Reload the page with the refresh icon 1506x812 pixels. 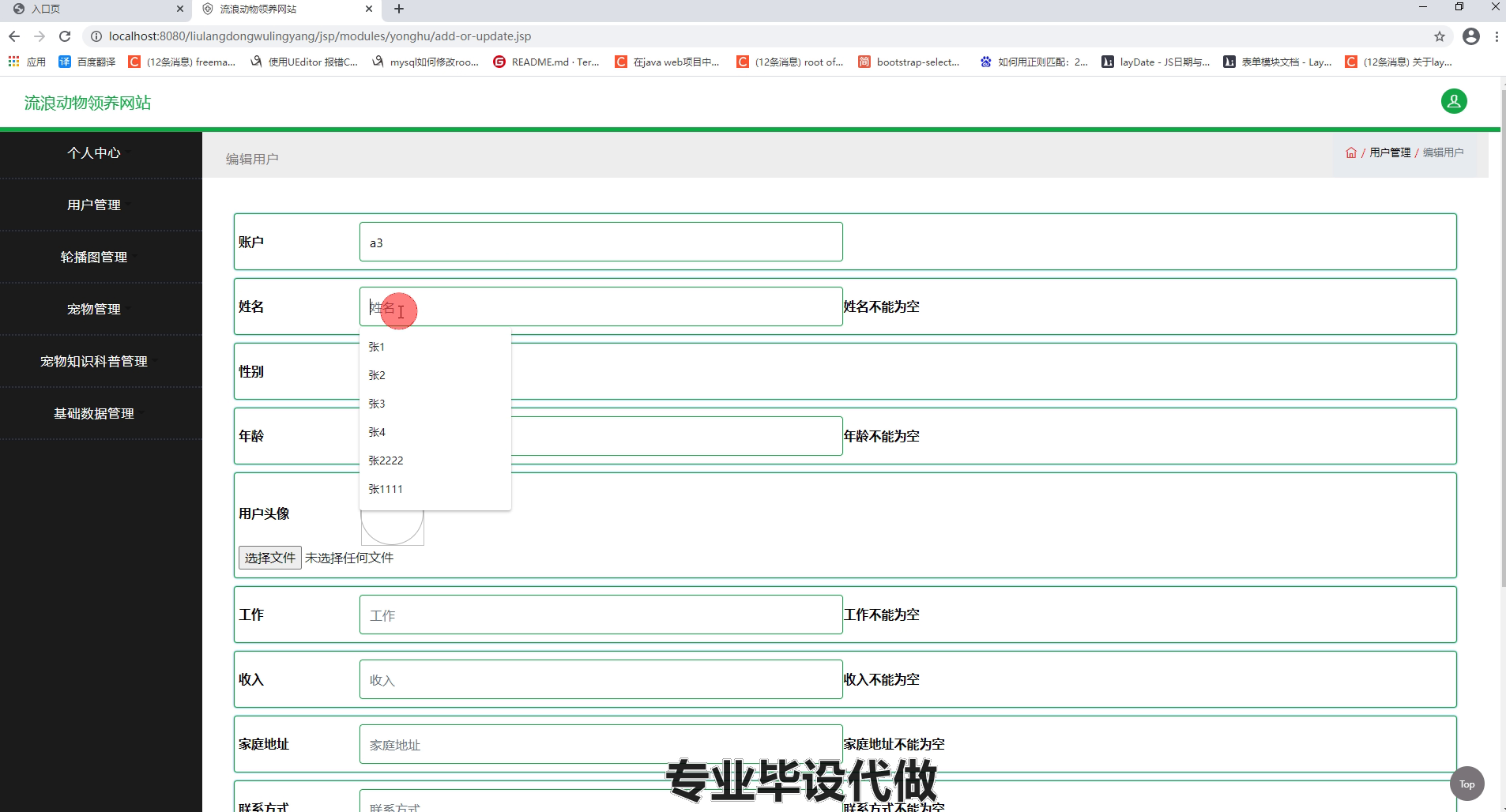pos(65,36)
